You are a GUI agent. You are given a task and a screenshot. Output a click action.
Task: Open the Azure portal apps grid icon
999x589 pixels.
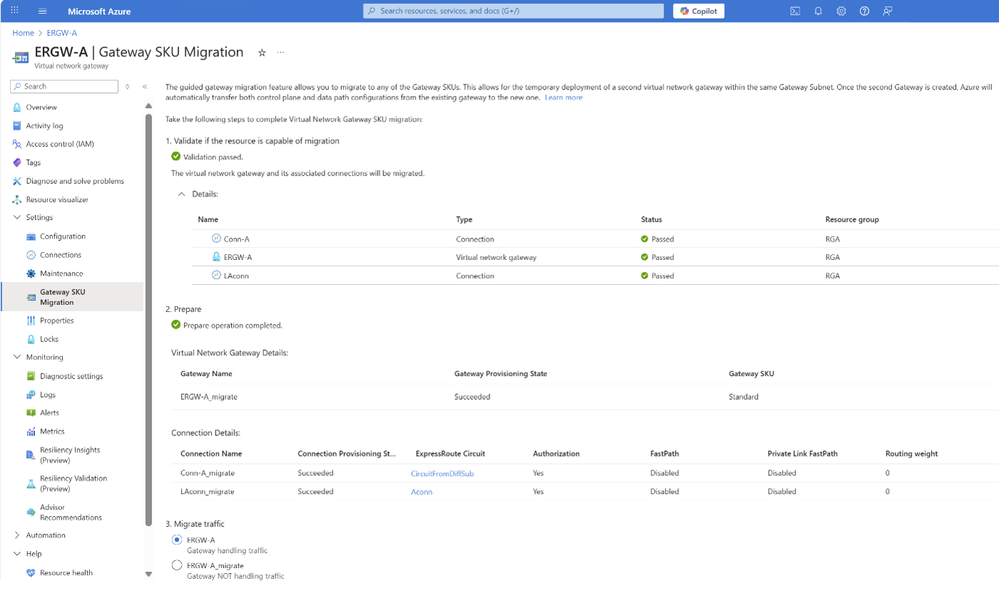(15, 10)
